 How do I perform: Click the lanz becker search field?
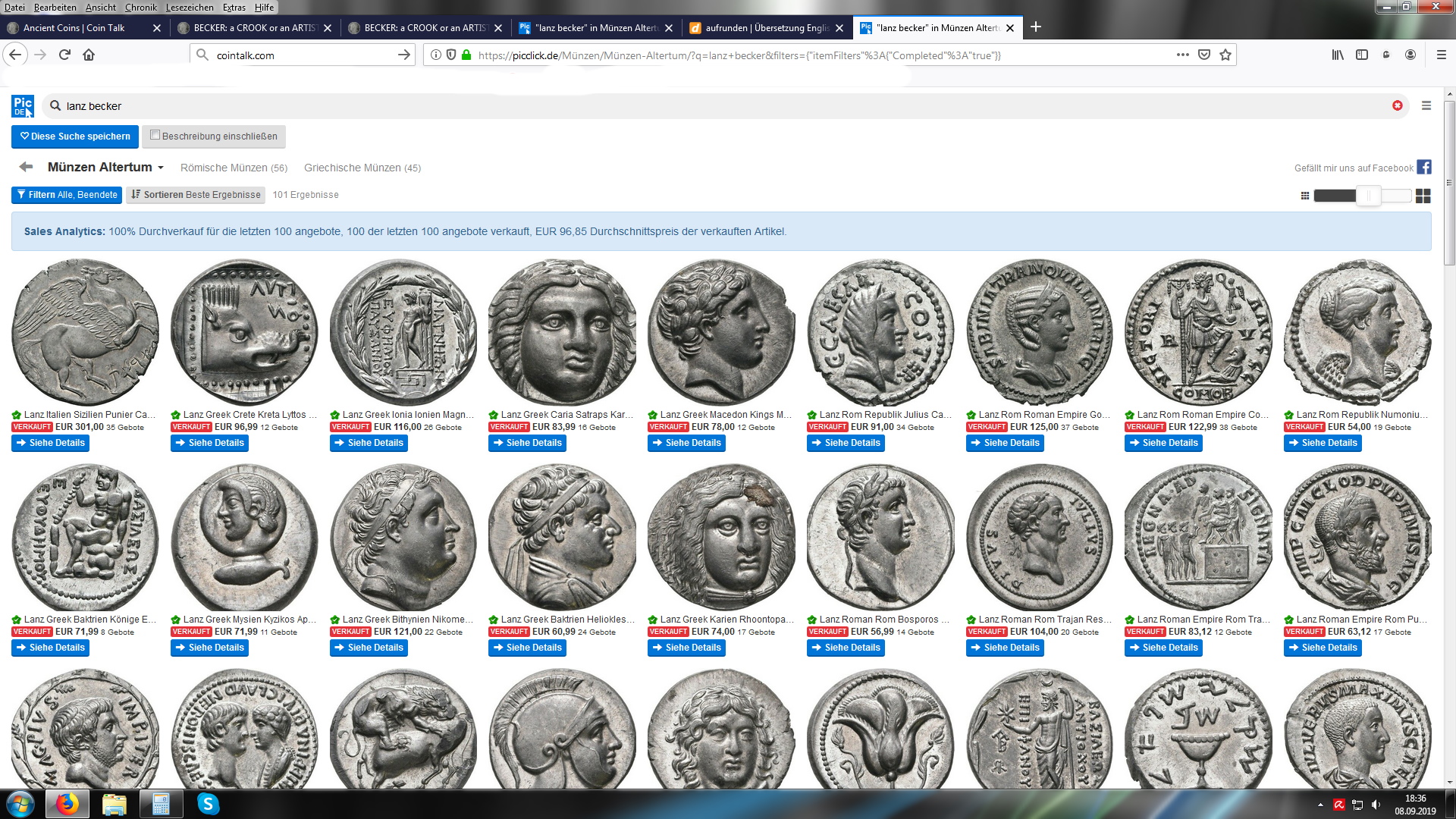tap(724, 106)
